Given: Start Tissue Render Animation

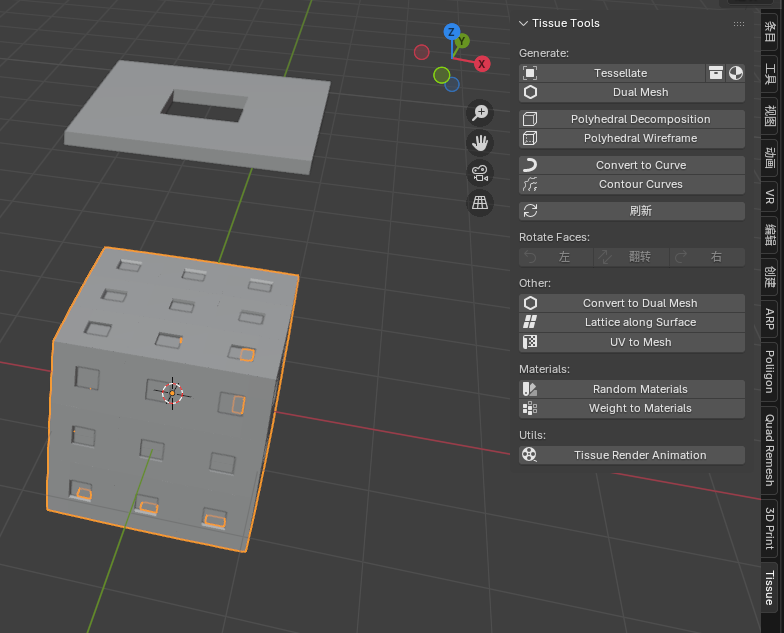Looking at the screenshot, I should pos(632,455).
